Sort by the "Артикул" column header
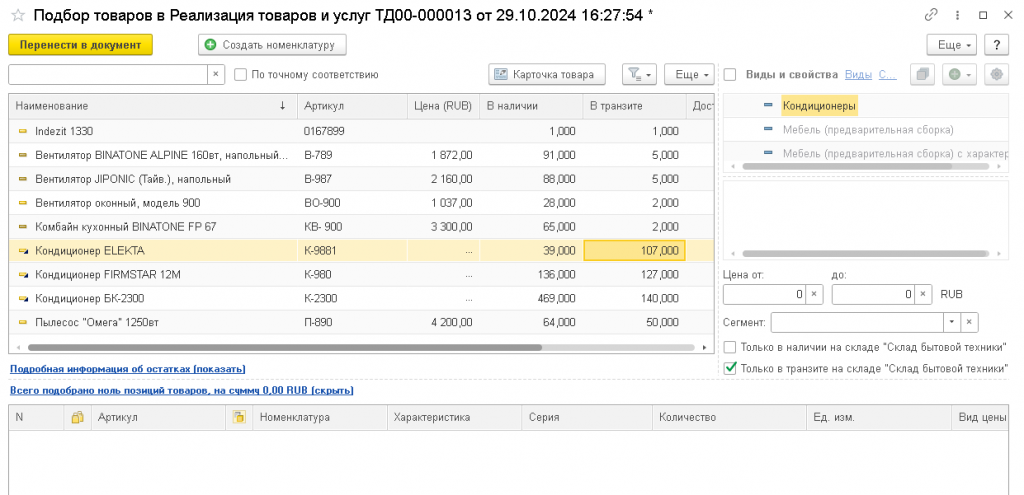Image resolution: width=1024 pixels, height=495 pixels. click(352, 106)
